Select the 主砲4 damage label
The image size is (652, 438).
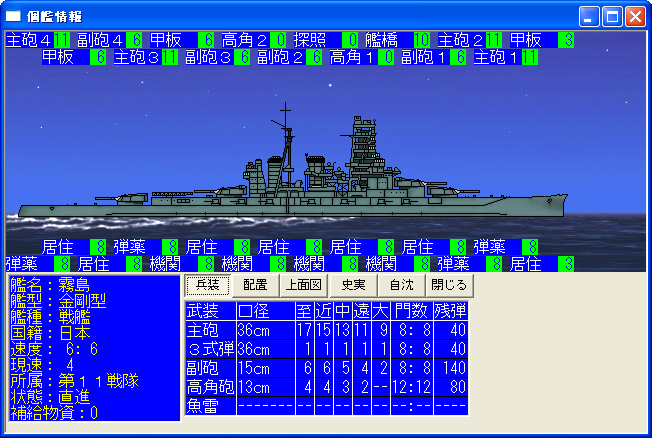click(x=38, y=40)
